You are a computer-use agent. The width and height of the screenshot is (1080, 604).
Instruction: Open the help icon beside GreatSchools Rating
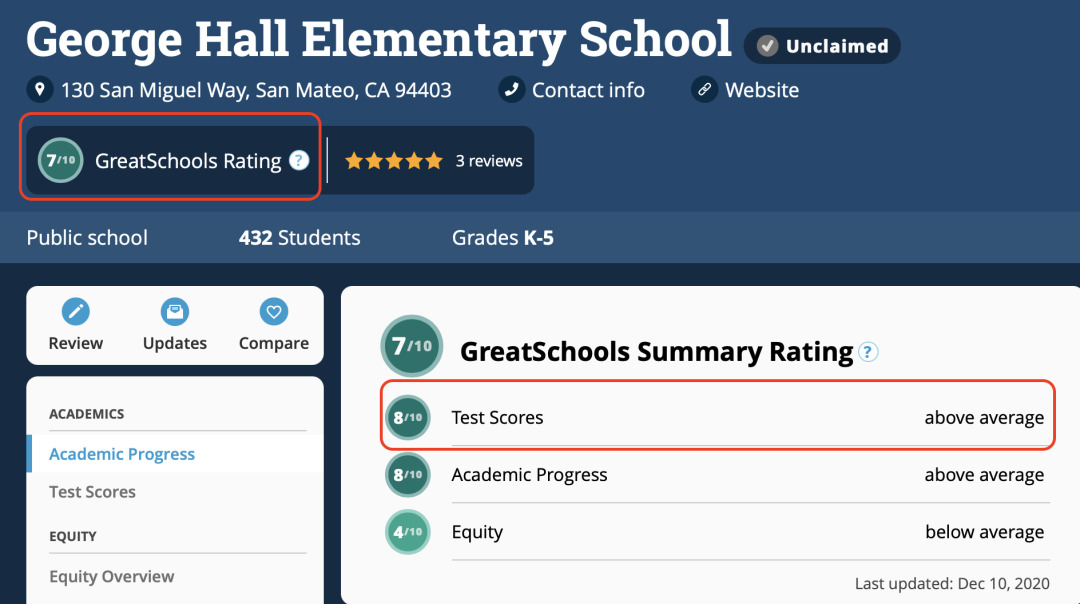[x=299, y=160]
